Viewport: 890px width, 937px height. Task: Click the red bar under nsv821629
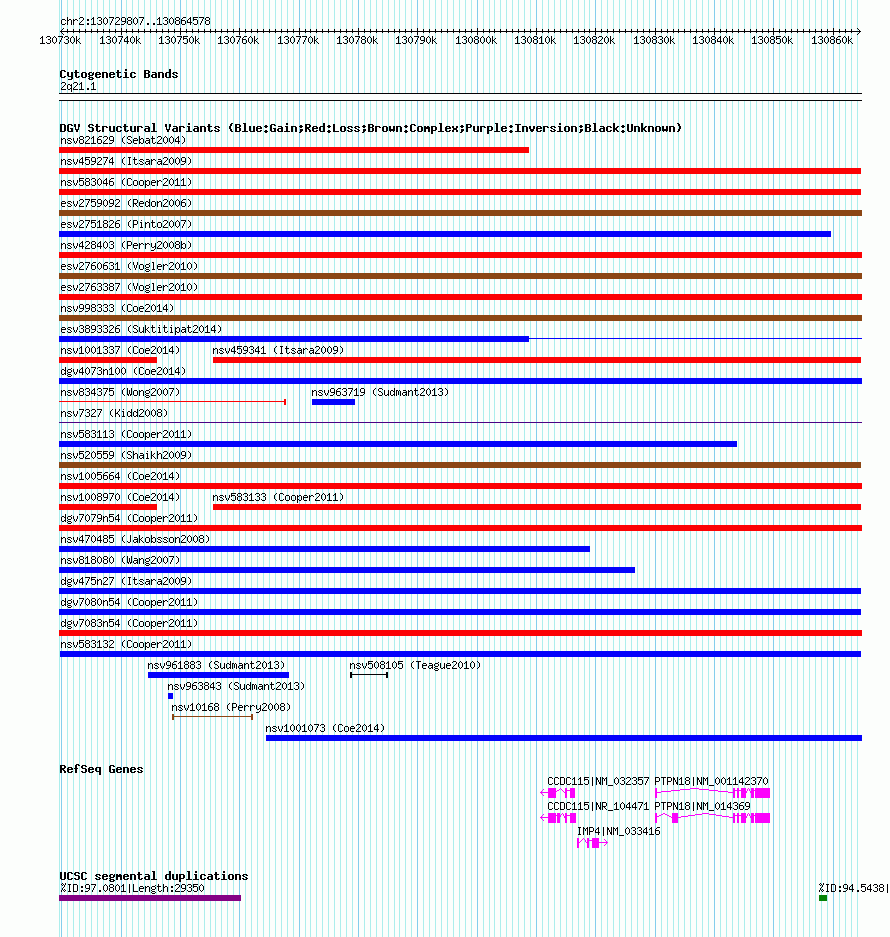click(294, 150)
